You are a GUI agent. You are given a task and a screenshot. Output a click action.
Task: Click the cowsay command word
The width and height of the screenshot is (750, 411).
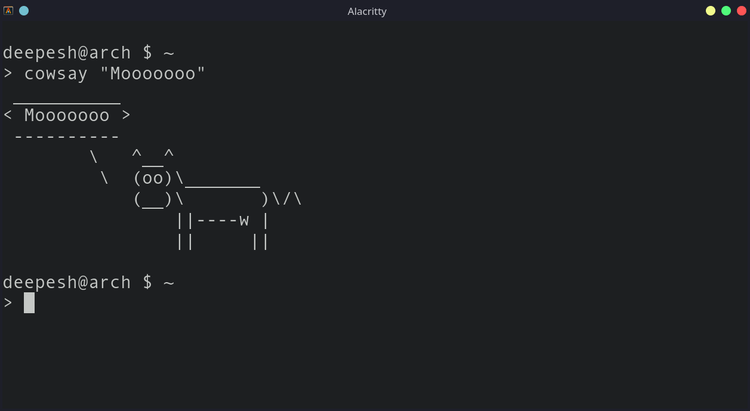pyautogui.click(x=56, y=74)
